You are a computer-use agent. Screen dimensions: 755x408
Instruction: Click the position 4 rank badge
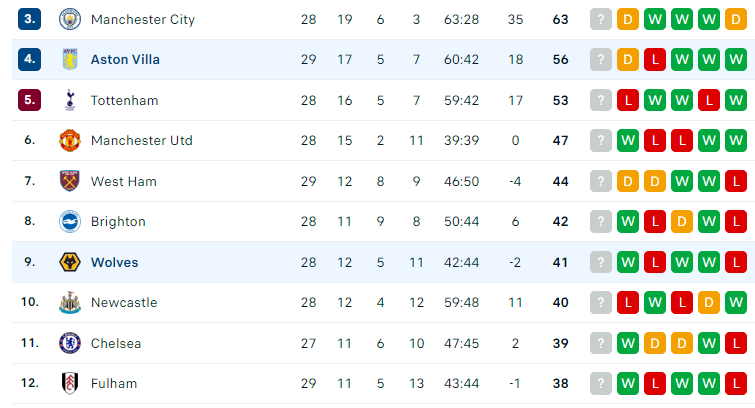pyautogui.click(x=29, y=59)
